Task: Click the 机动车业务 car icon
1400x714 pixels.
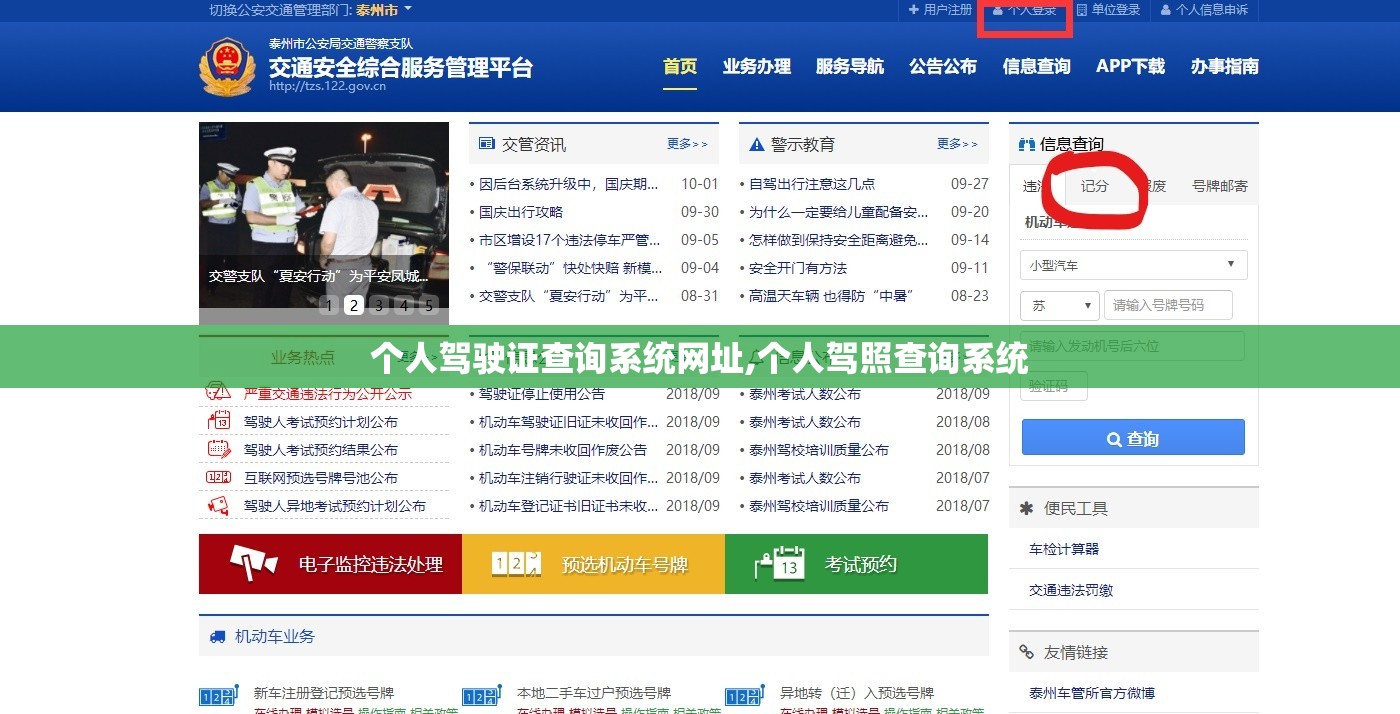Action: pyautogui.click(x=217, y=636)
